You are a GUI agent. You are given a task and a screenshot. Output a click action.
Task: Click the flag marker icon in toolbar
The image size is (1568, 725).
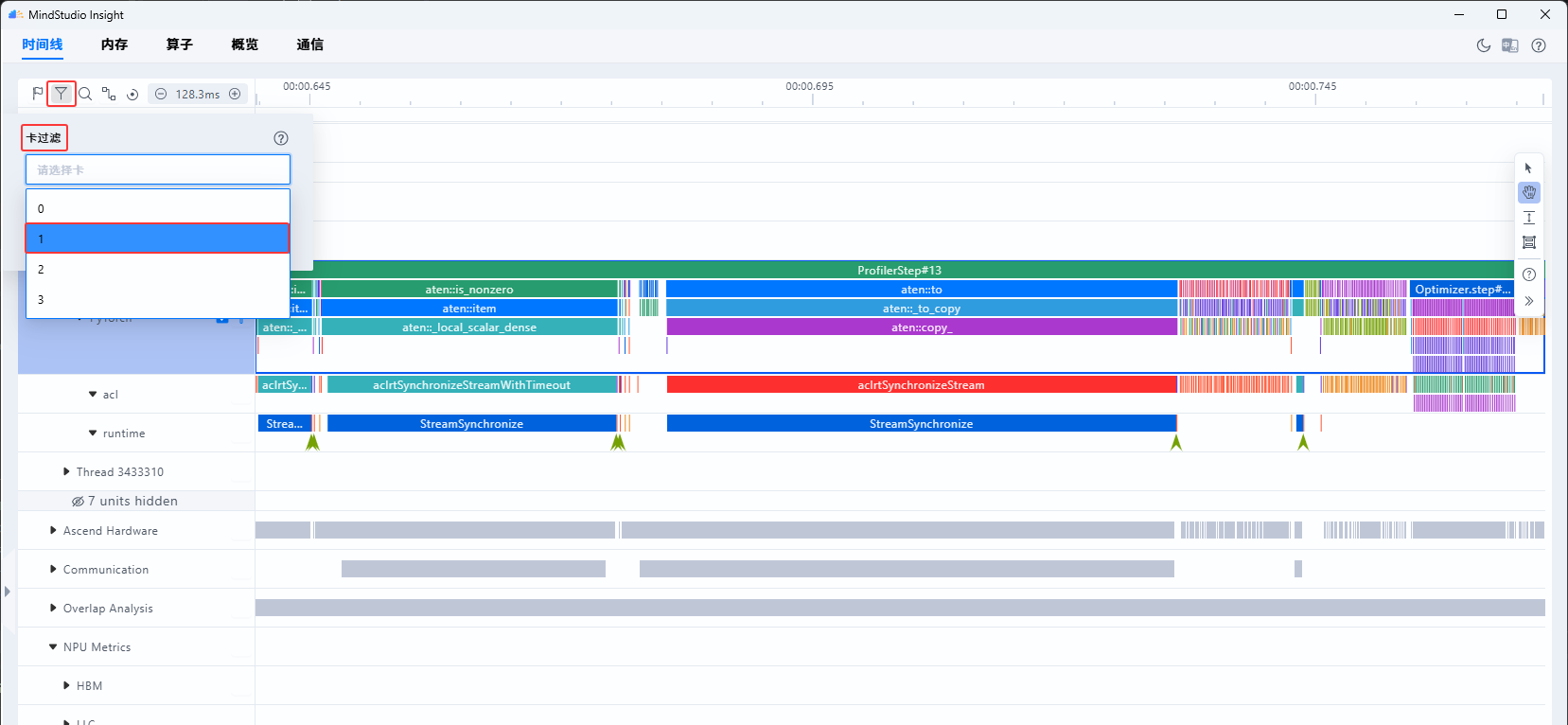tap(38, 94)
